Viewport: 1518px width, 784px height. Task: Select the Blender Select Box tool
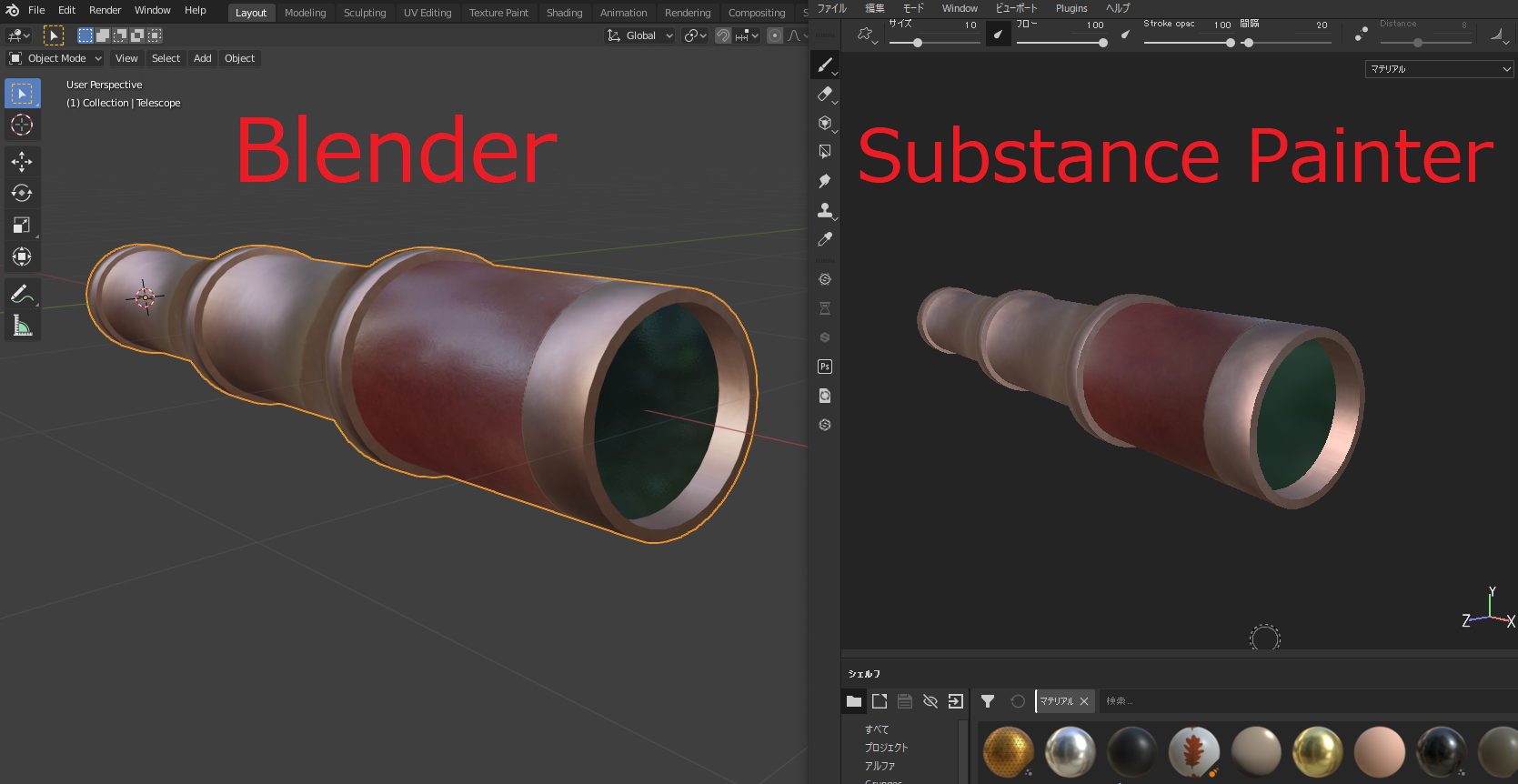pyautogui.click(x=22, y=94)
